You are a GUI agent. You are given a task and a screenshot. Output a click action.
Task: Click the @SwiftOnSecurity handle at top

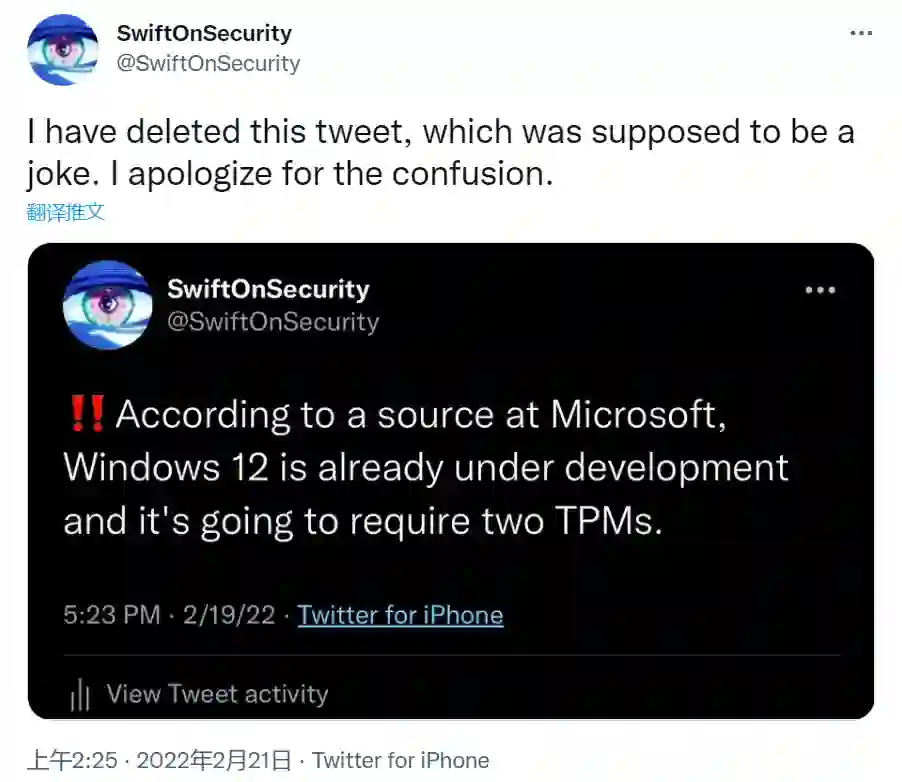pos(208,63)
